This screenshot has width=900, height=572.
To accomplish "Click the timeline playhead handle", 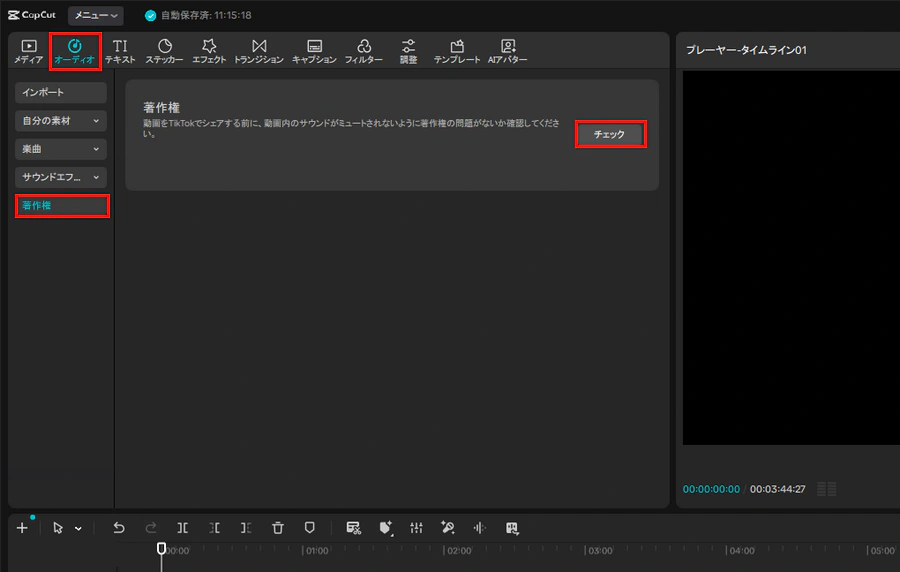I will point(161,548).
